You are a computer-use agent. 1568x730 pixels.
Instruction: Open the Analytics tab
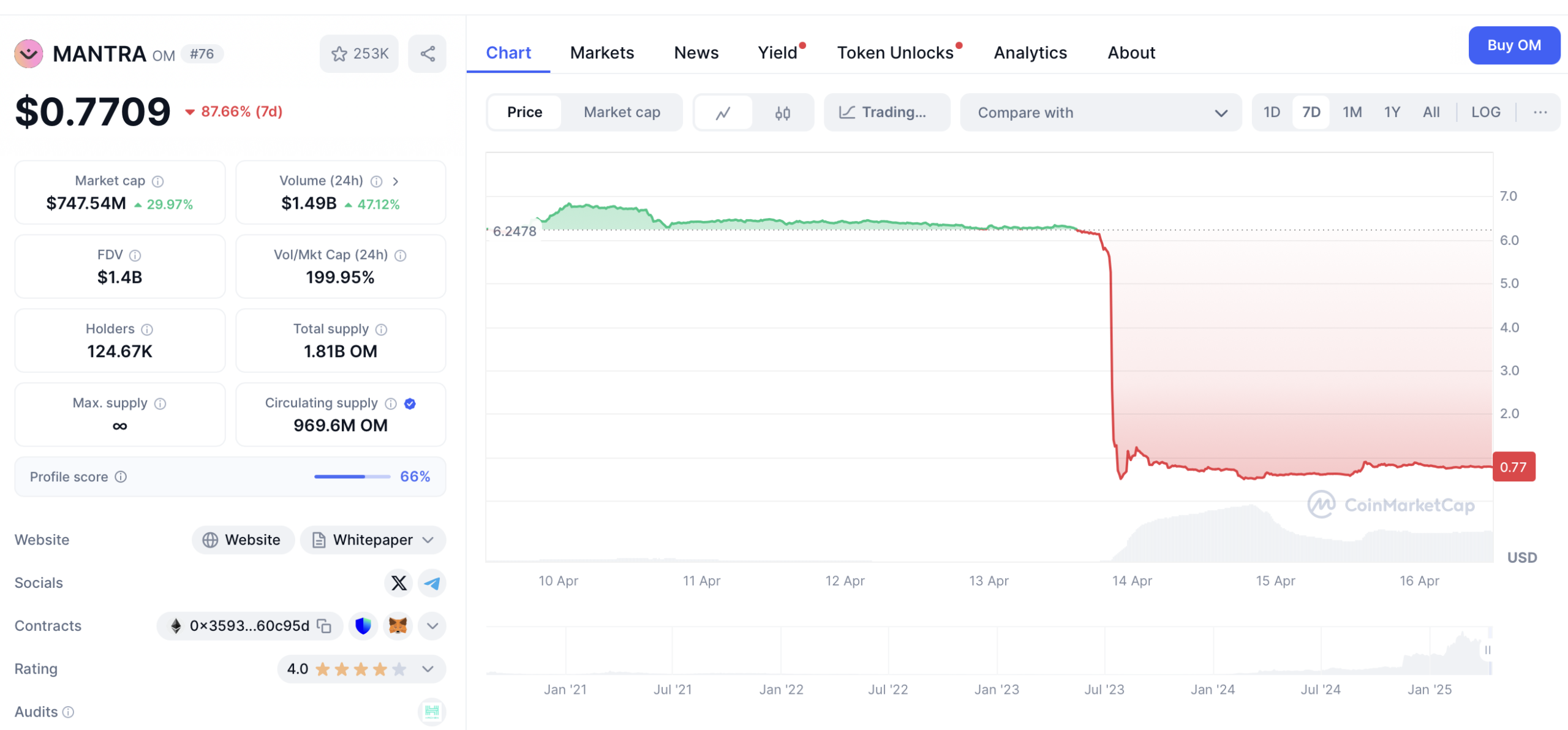1030,53
